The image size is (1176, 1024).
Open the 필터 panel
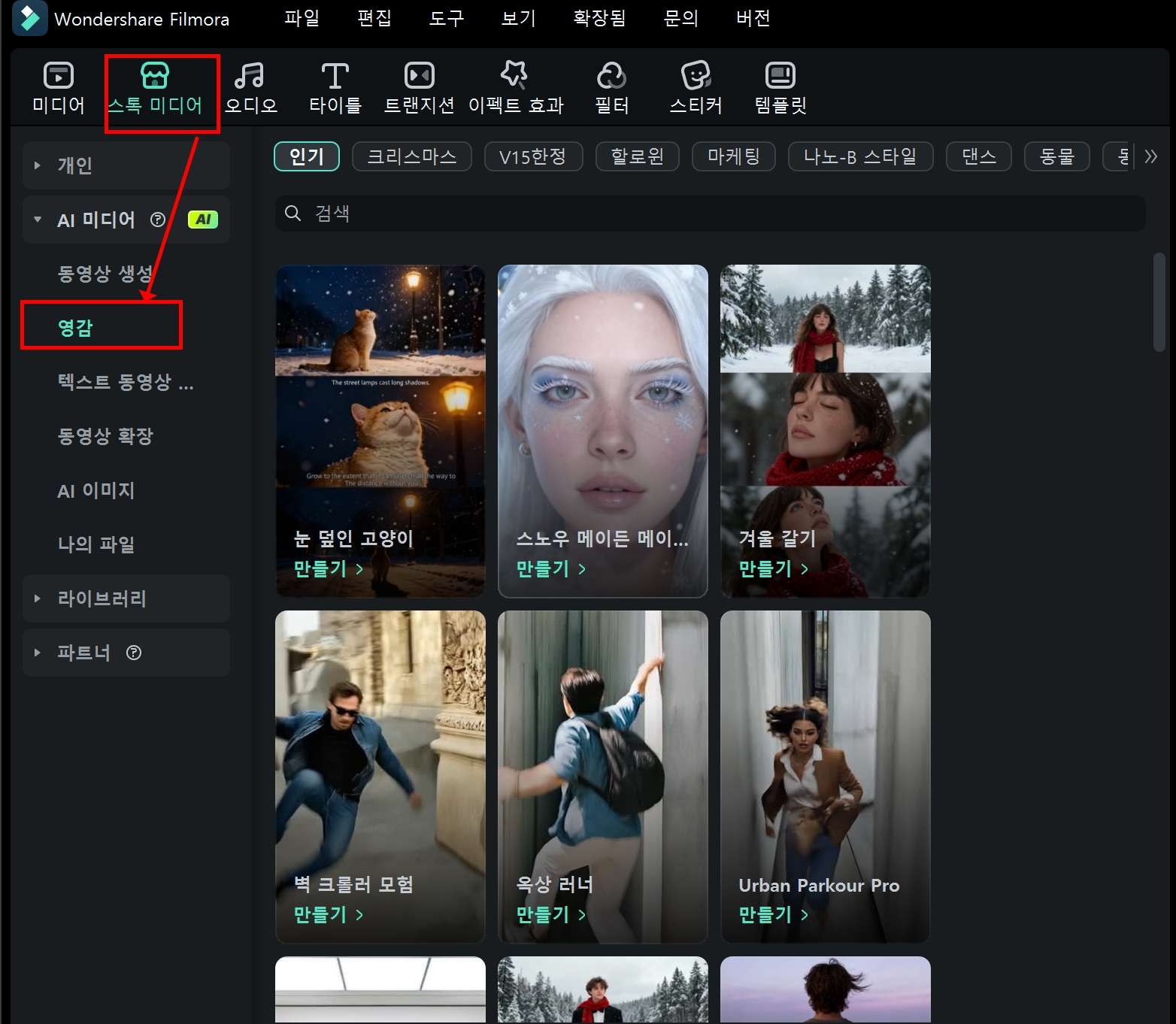pos(611,86)
